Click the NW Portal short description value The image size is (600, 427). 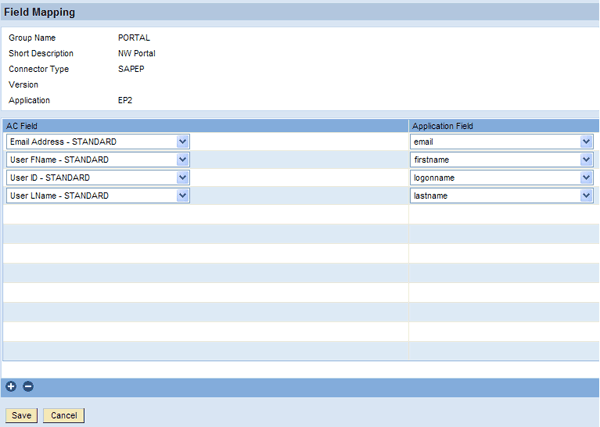(137, 53)
